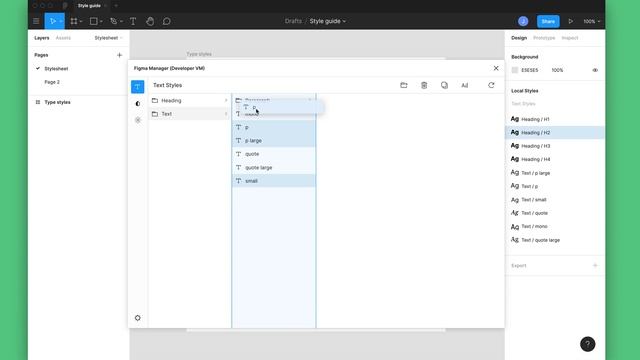Select the p large text style row

click(274, 140)
